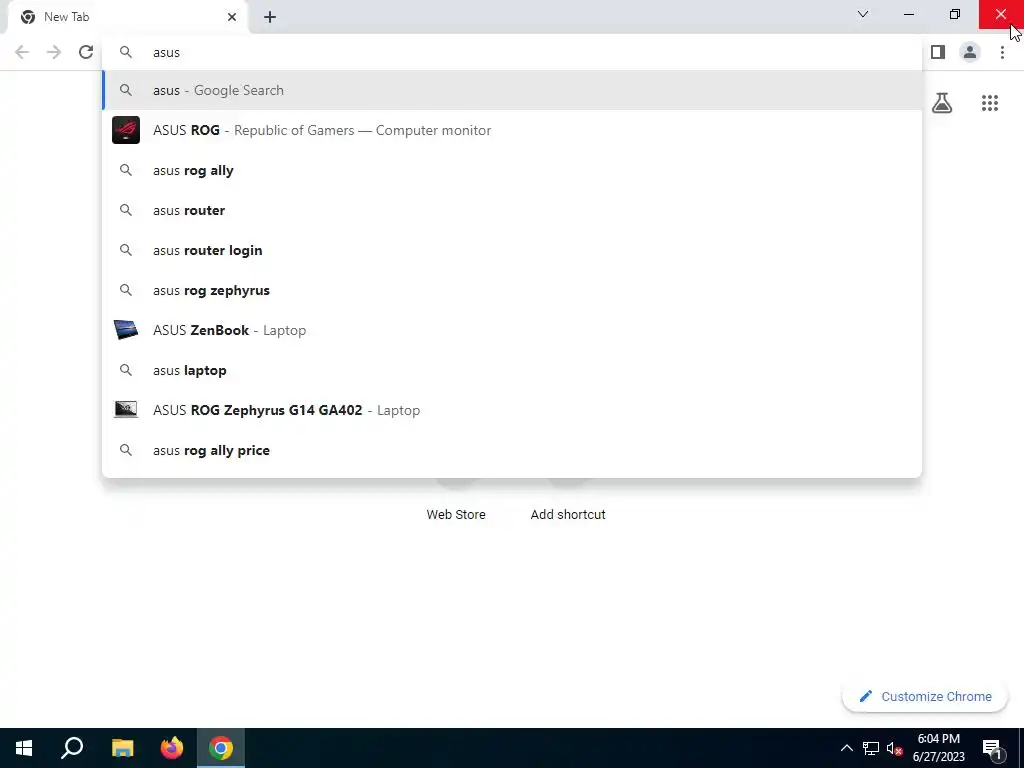The image size is (1024, 768).
Task: Open the Web Store shortcut
Action: pyautogui.click(x=456, y=515)
